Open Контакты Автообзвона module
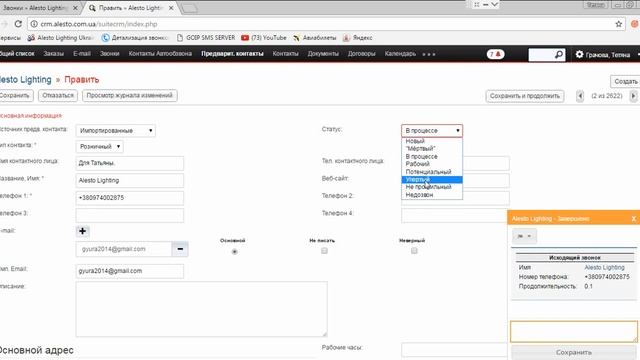 click(x=160, y=54)
